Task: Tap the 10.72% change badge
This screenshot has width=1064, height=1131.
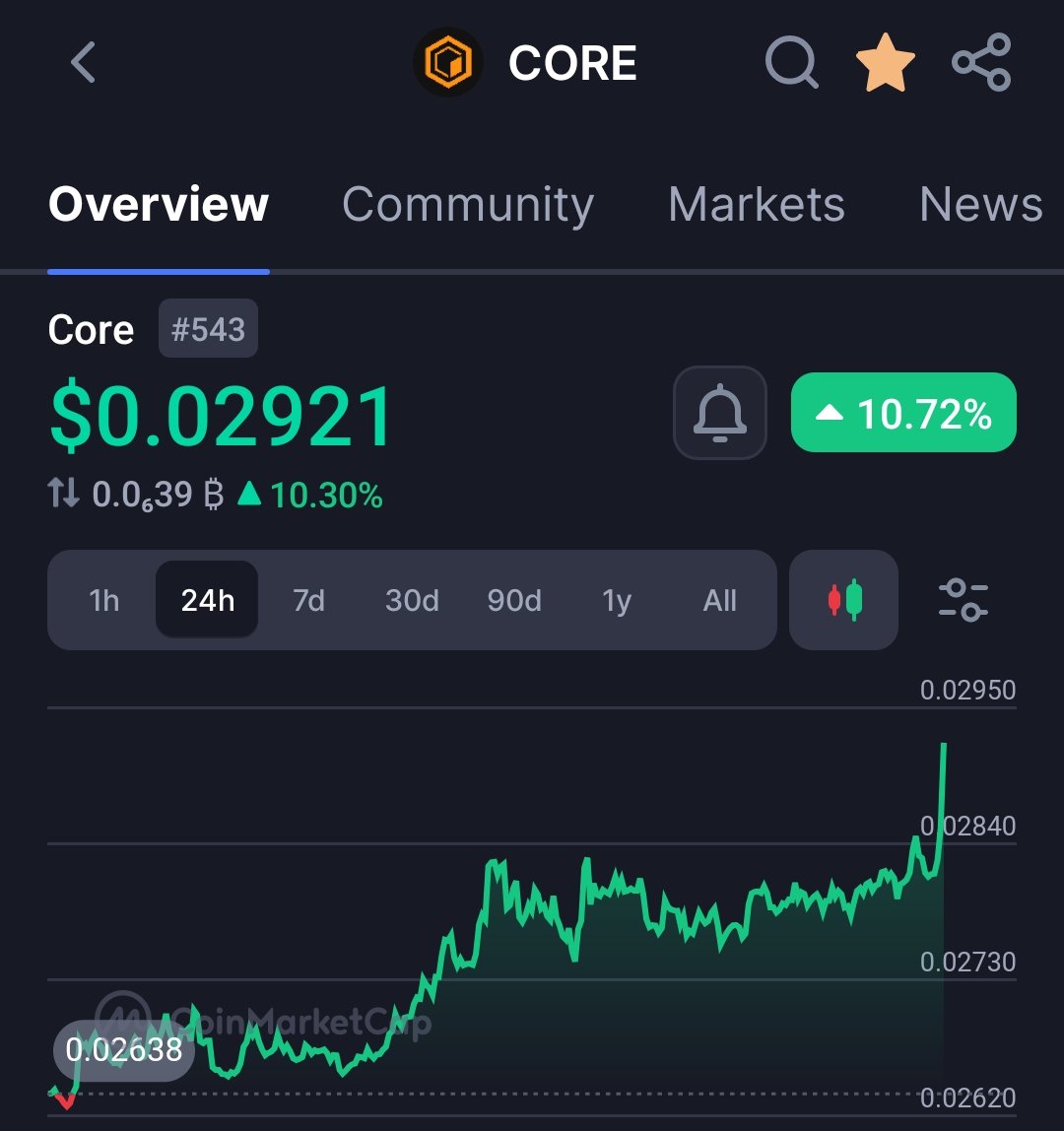Action: click(x=903, y=413)
